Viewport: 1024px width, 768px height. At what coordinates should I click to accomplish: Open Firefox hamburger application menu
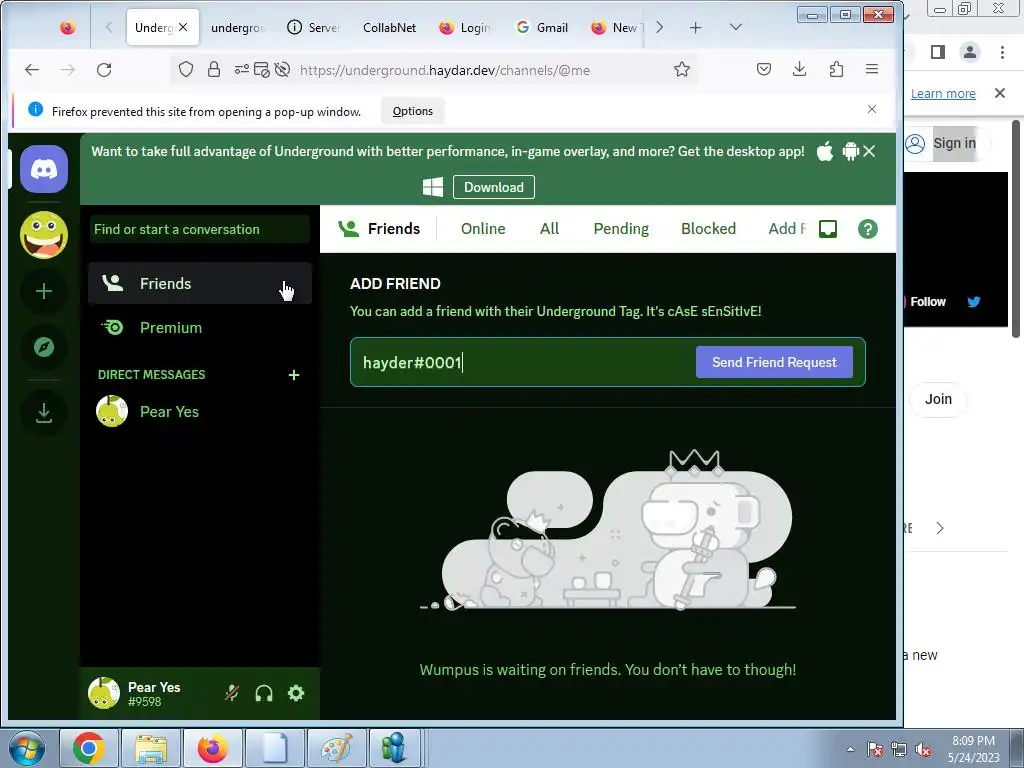pos(871,69)
